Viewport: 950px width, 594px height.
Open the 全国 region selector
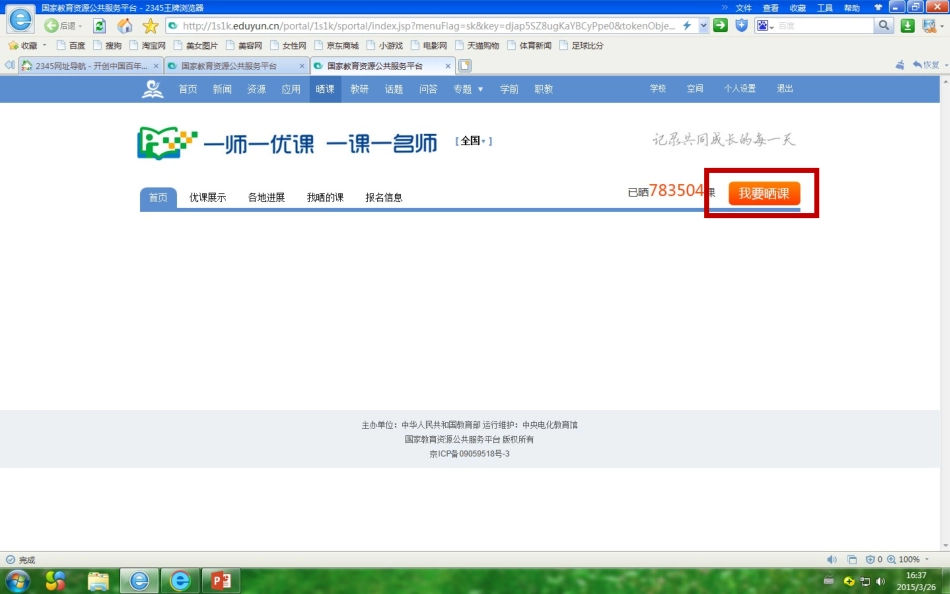[473, 142]
